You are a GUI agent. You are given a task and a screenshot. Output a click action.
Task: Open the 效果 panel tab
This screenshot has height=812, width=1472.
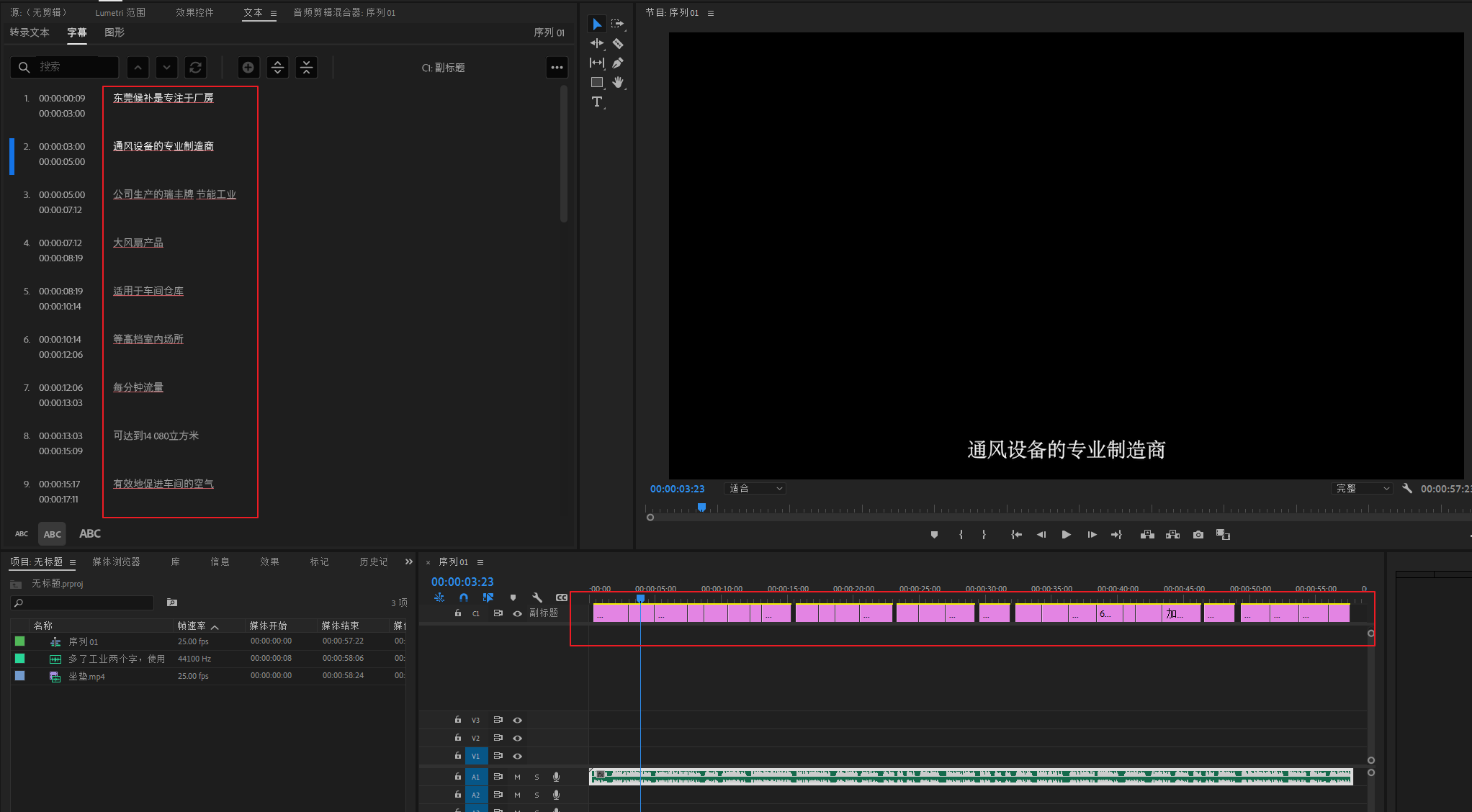(x=269, y=561)
